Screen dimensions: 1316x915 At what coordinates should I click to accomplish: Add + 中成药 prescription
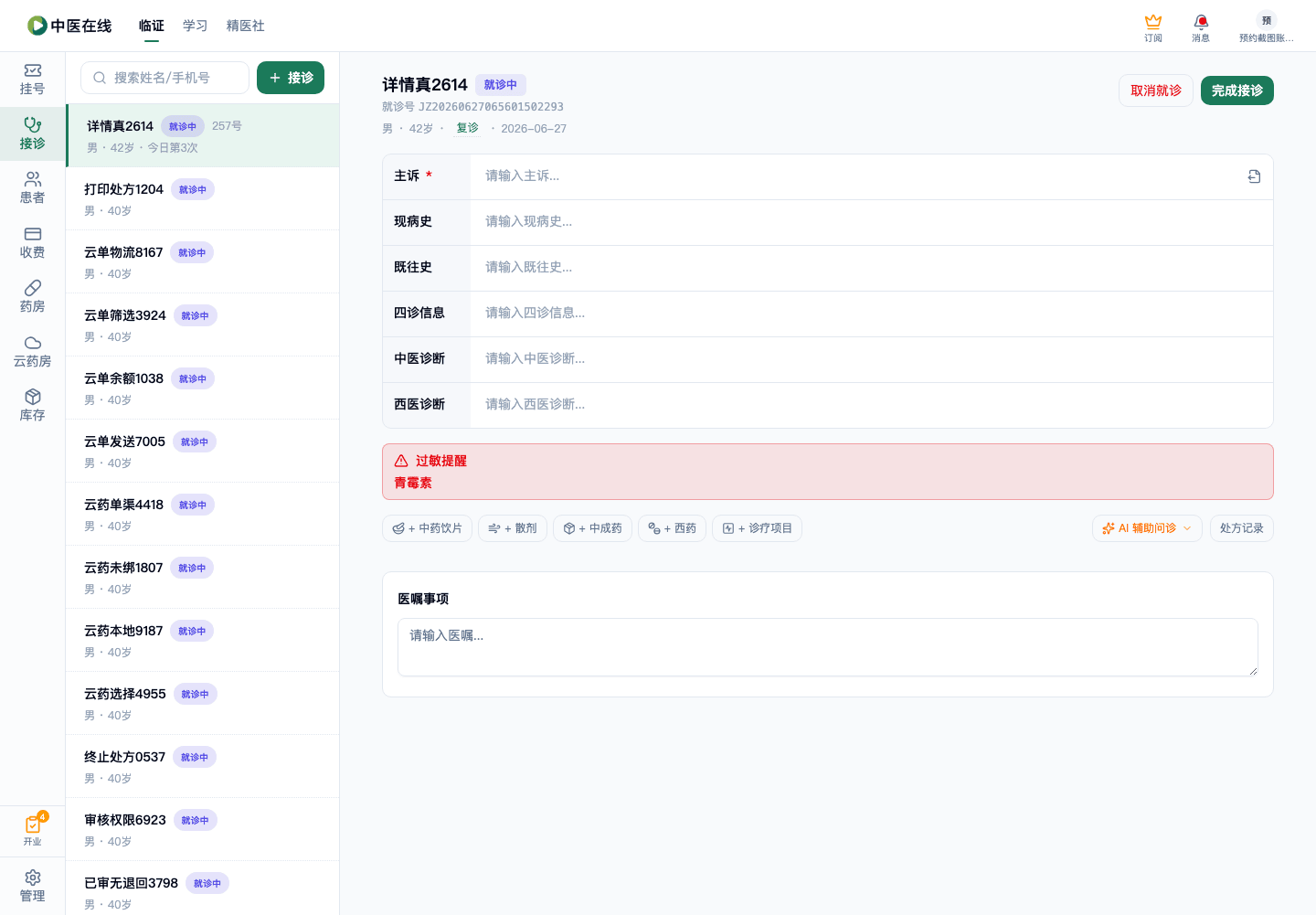592,528
